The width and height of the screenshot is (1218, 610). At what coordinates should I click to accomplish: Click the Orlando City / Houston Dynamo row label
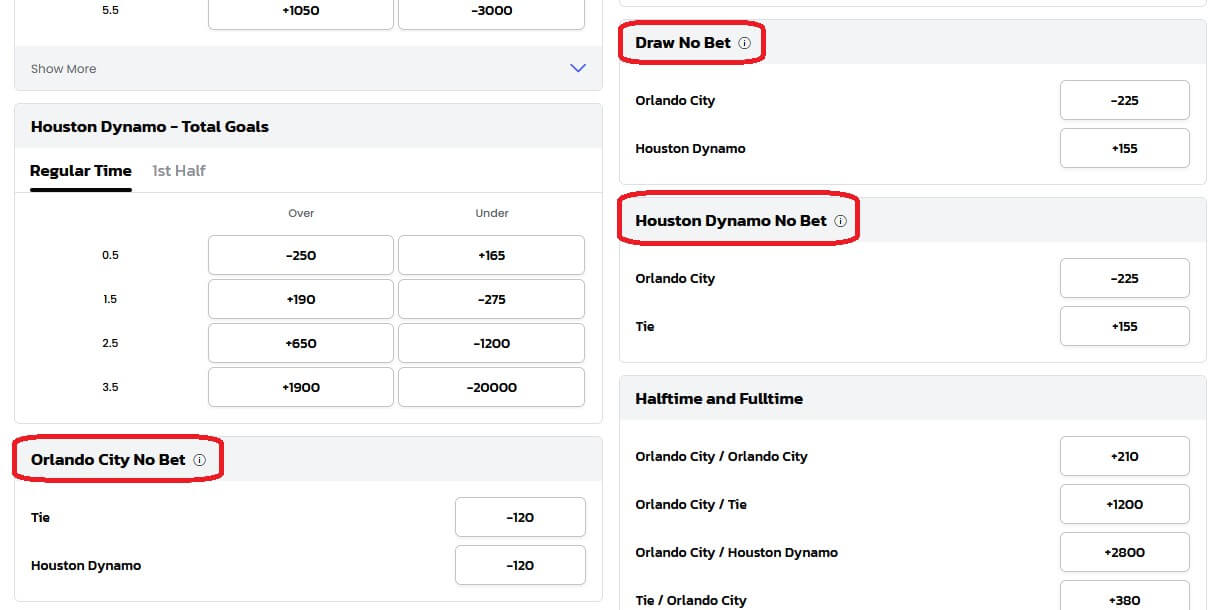(x=736, y=552)
